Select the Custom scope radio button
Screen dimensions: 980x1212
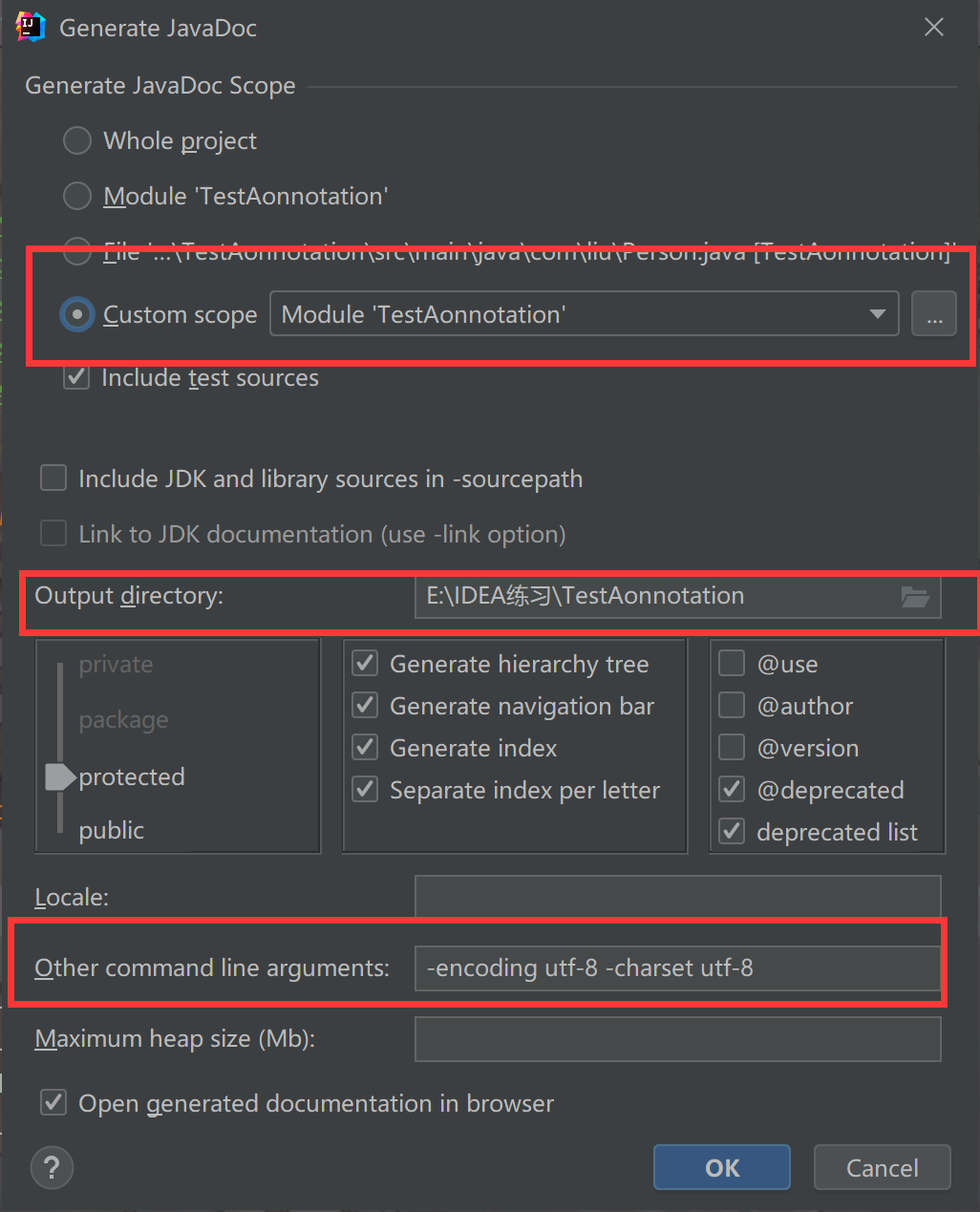(77, 314)
